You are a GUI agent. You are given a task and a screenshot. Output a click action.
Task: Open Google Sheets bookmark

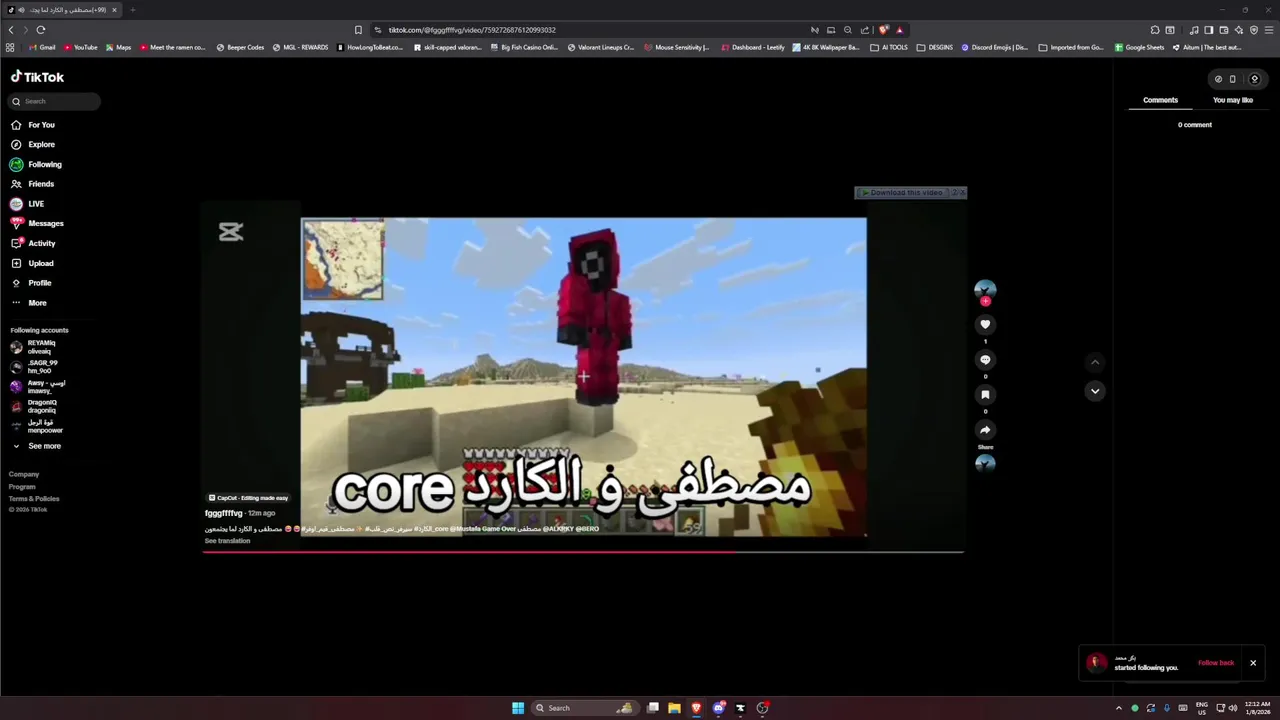coord(1140,47)
